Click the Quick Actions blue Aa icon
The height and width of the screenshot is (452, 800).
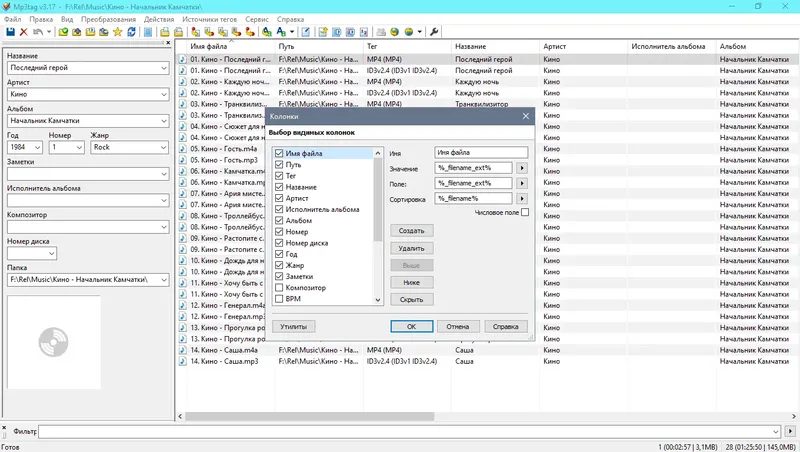(x=281, y=32)
